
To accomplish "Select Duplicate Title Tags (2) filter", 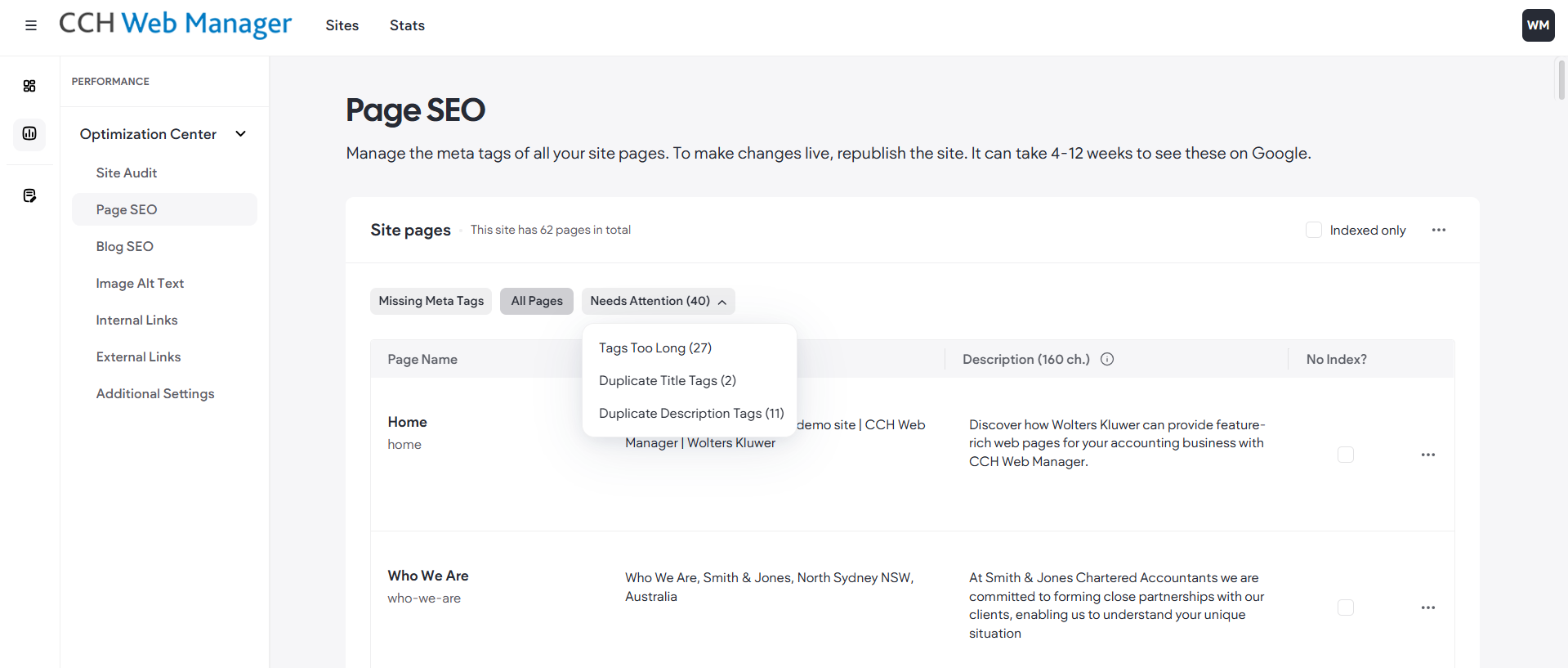I will click(668, 380).
